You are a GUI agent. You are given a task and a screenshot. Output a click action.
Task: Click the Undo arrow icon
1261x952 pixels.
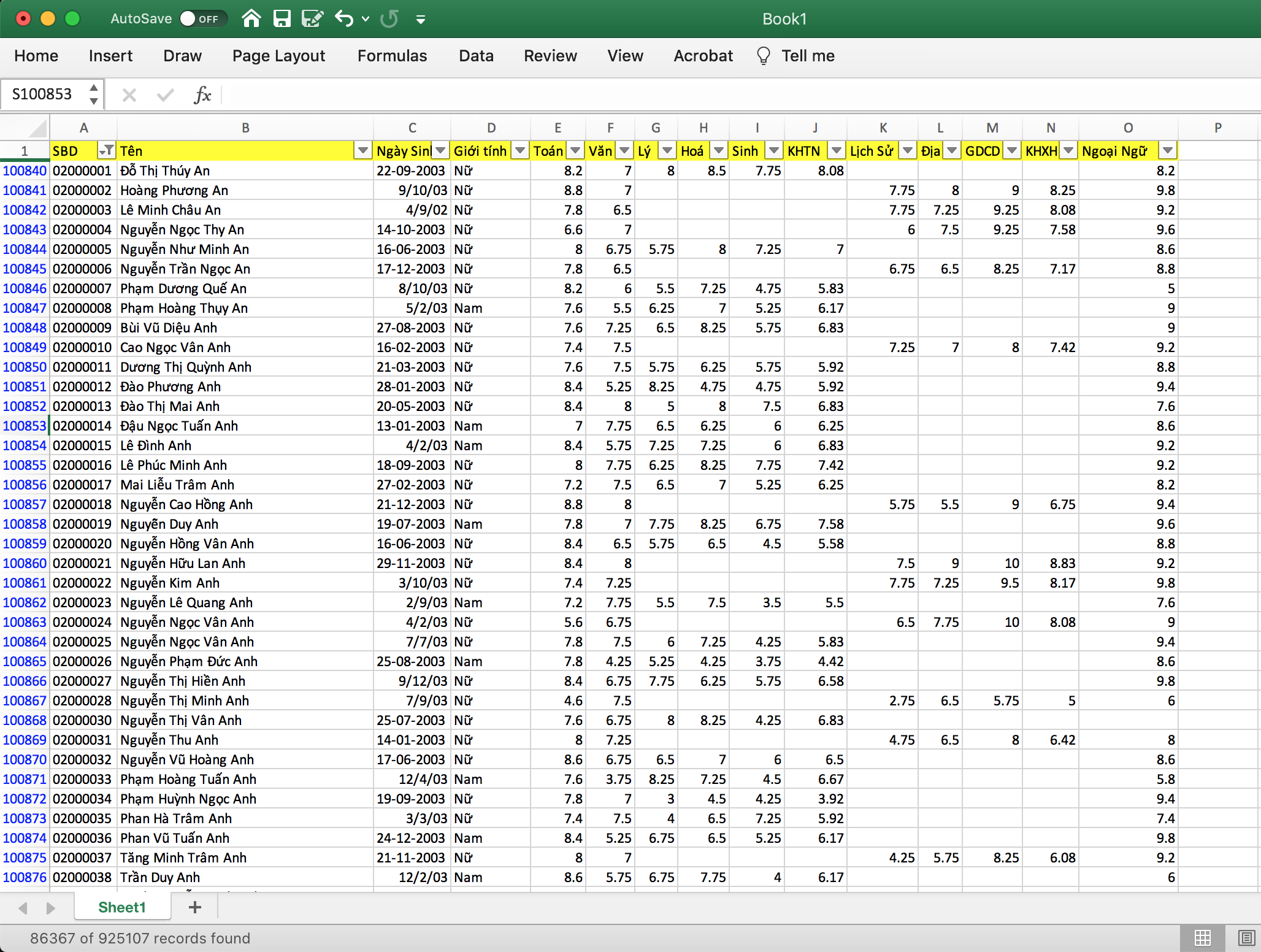tap(344, 19)
